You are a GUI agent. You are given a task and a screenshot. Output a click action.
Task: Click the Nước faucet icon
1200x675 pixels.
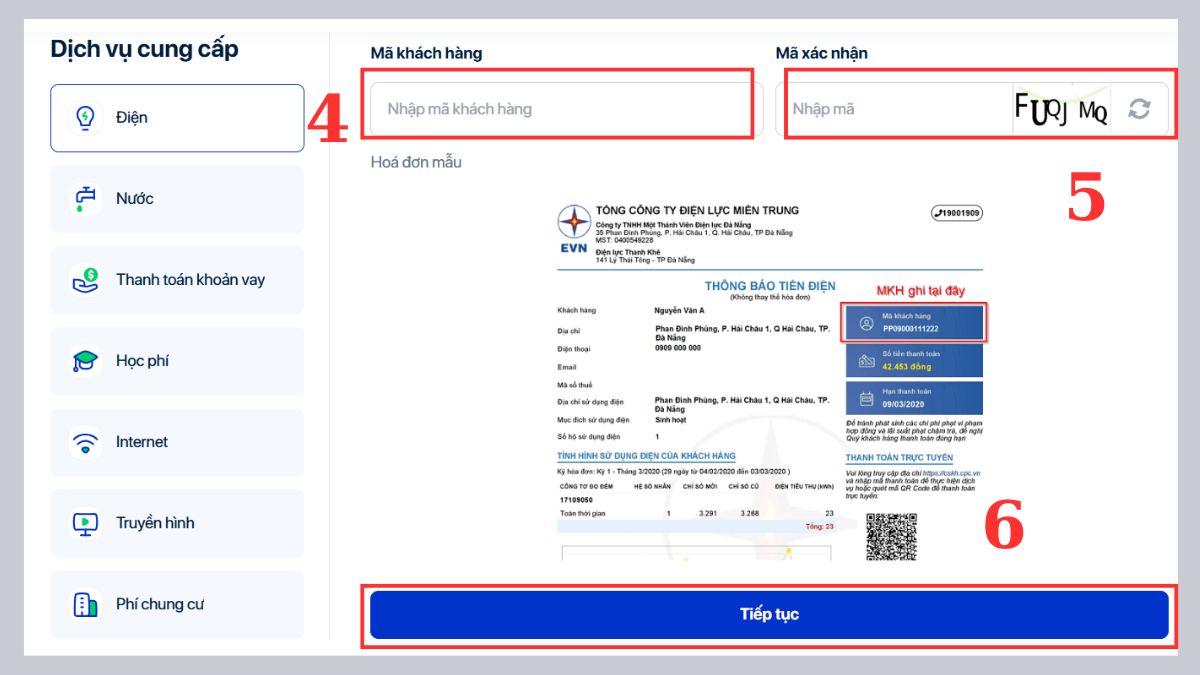(x=86, y=198)
